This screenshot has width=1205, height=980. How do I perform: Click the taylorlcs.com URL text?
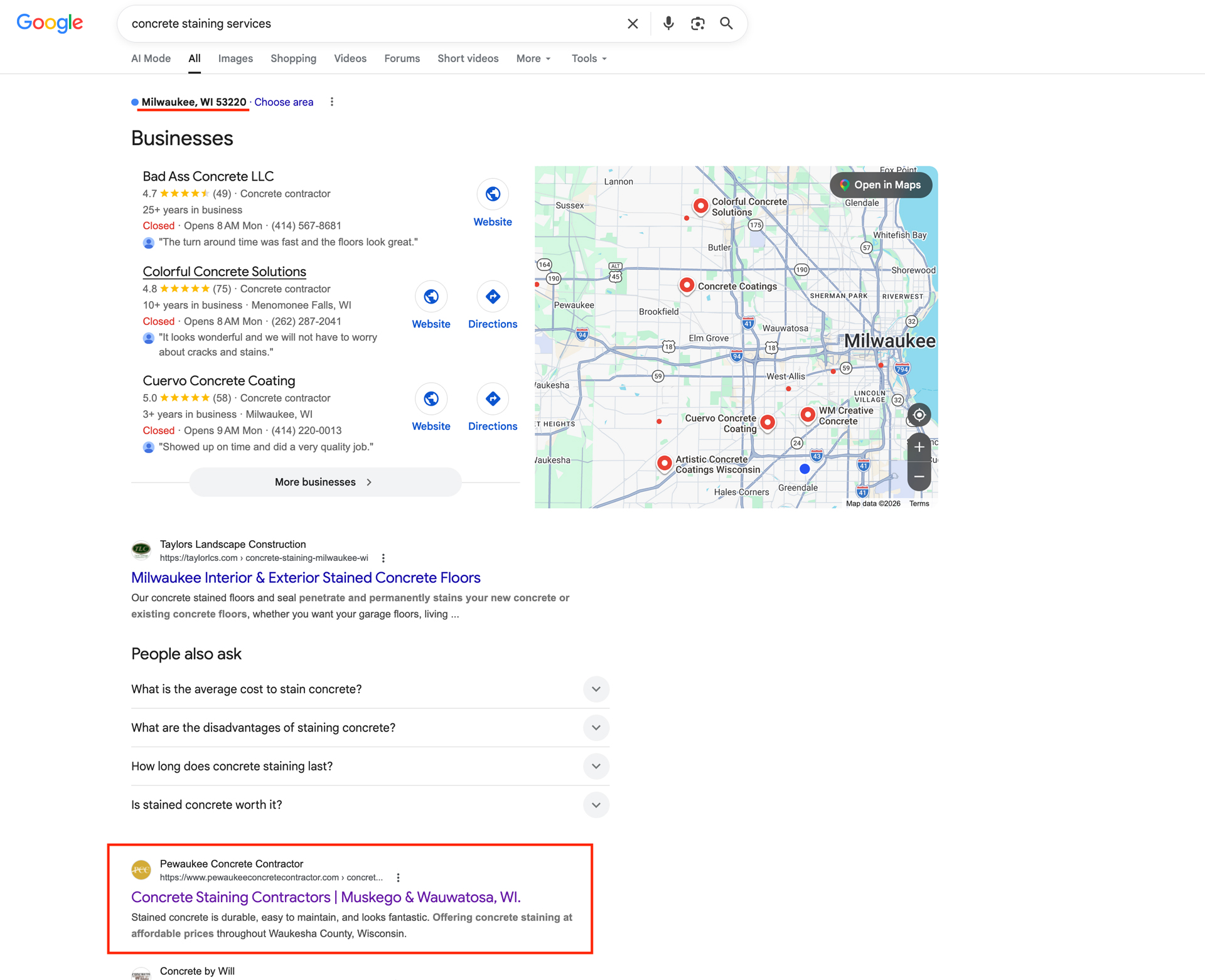(264, 558)
